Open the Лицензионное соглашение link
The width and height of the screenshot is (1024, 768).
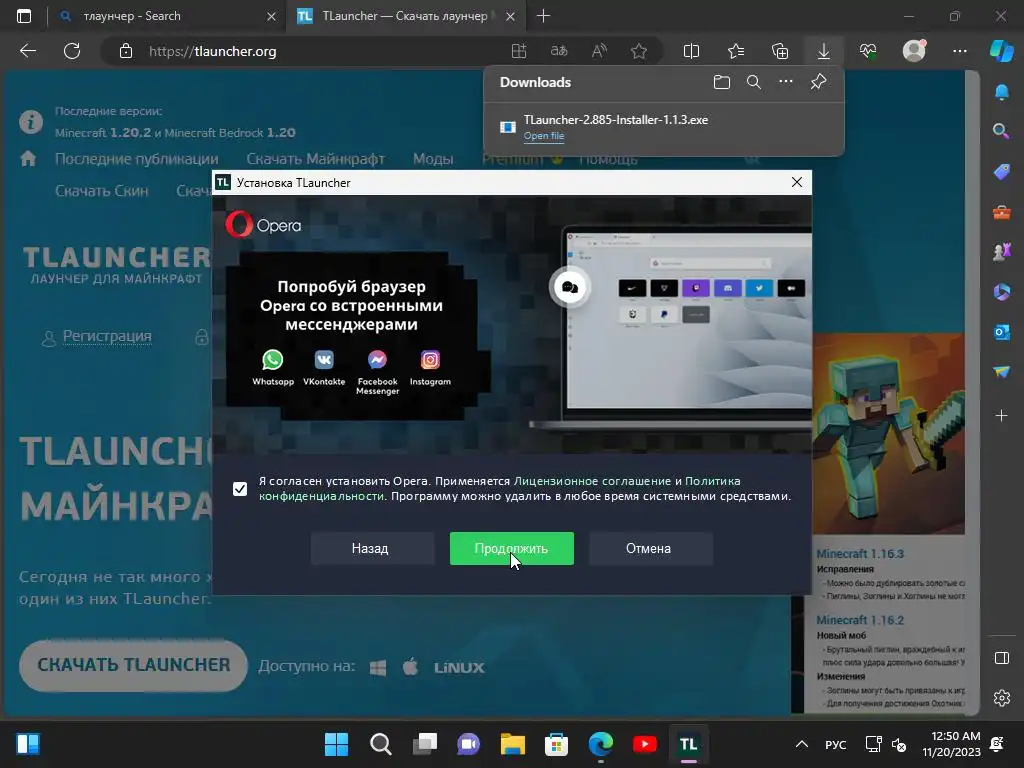pos(592,481)
